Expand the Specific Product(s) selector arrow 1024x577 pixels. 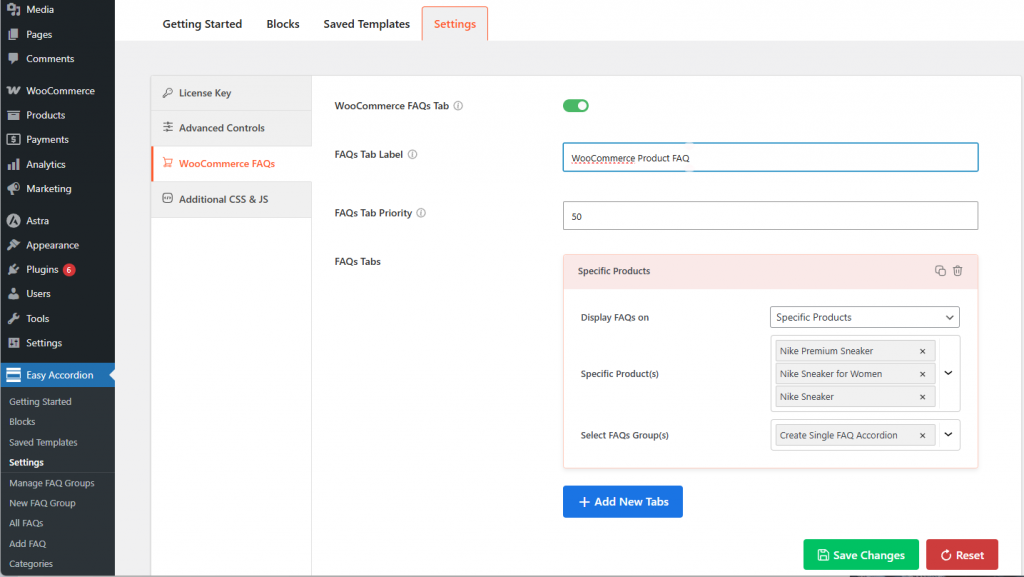(x=948, y=373)
